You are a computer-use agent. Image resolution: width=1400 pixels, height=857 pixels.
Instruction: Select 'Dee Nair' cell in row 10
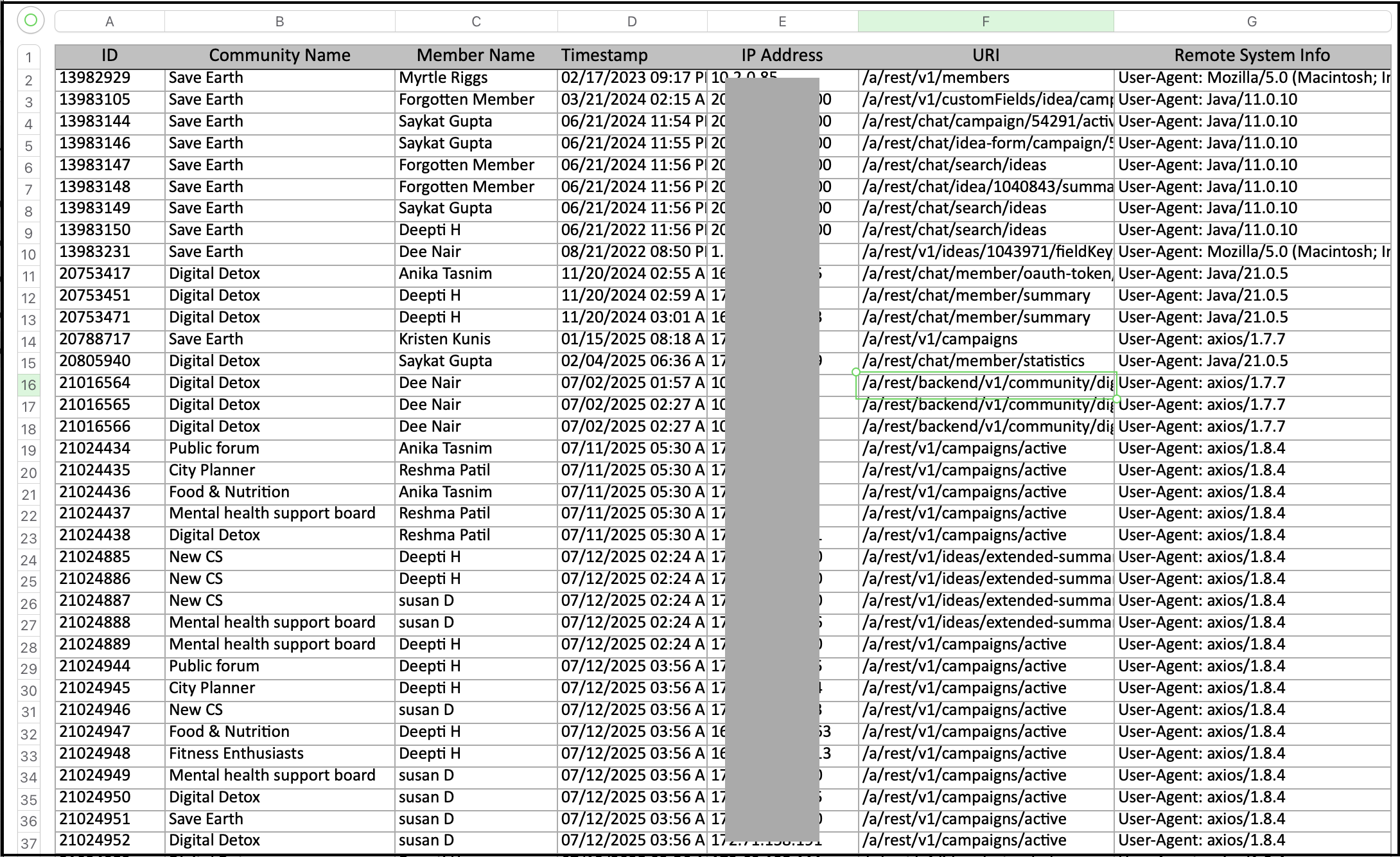point(476,252)
